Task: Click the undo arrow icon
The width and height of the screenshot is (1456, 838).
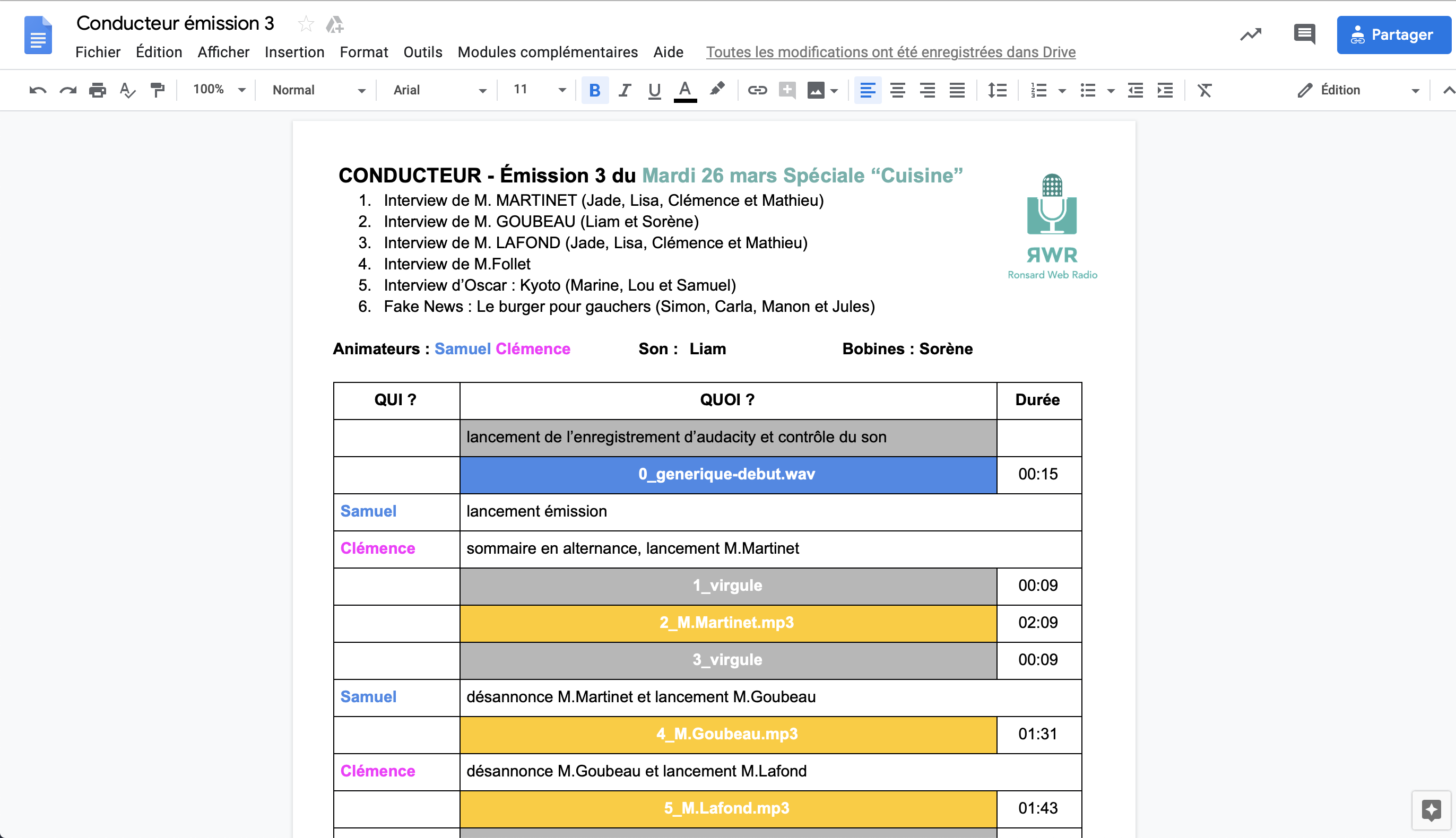Action: pyautogui.click(x=38, y=90)
